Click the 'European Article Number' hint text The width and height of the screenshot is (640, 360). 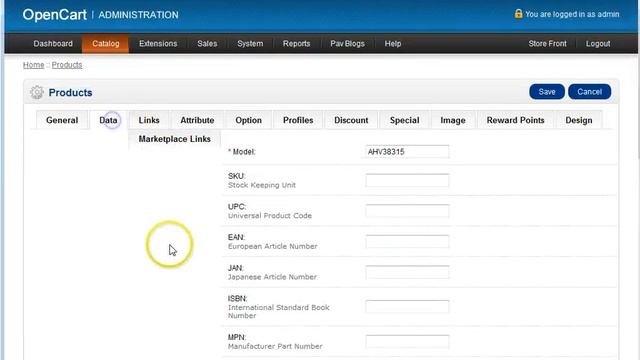coord(273,246)
